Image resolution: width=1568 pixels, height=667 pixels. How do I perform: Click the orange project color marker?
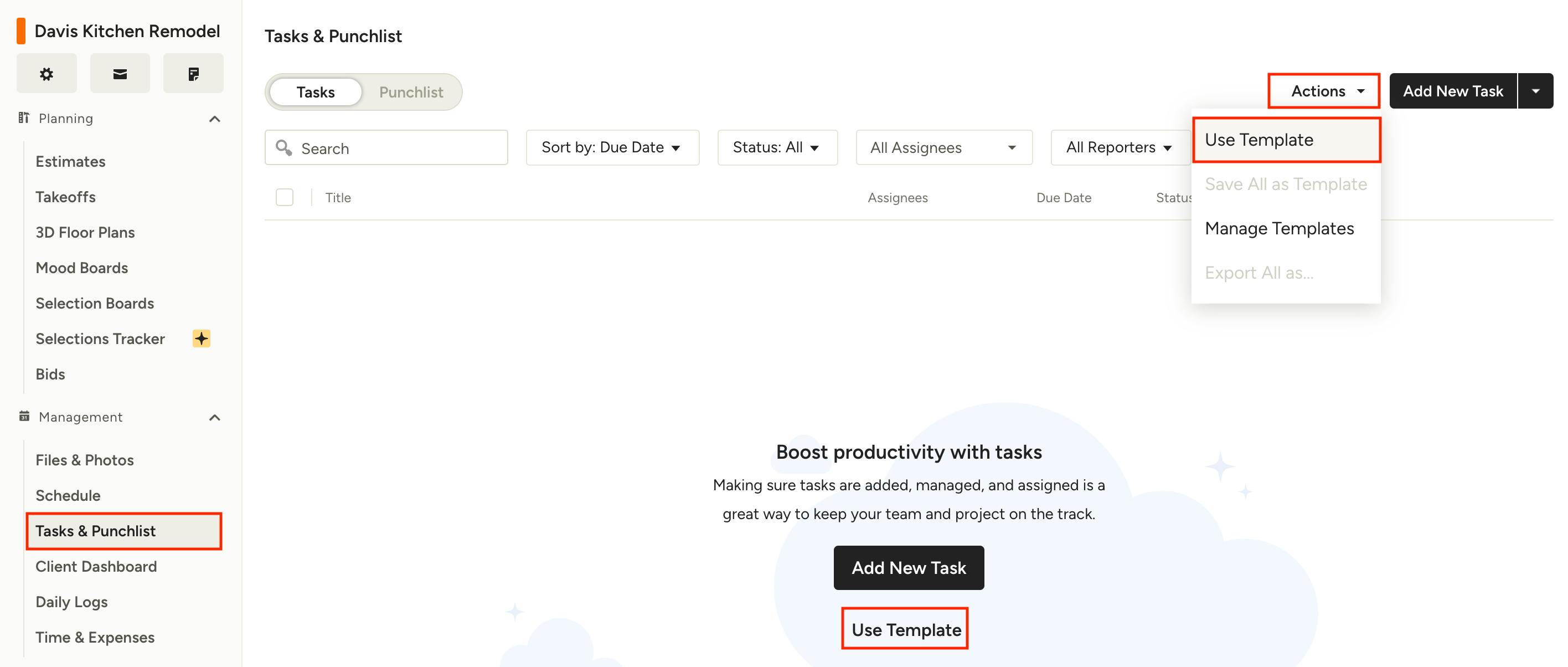click(20, 31)
